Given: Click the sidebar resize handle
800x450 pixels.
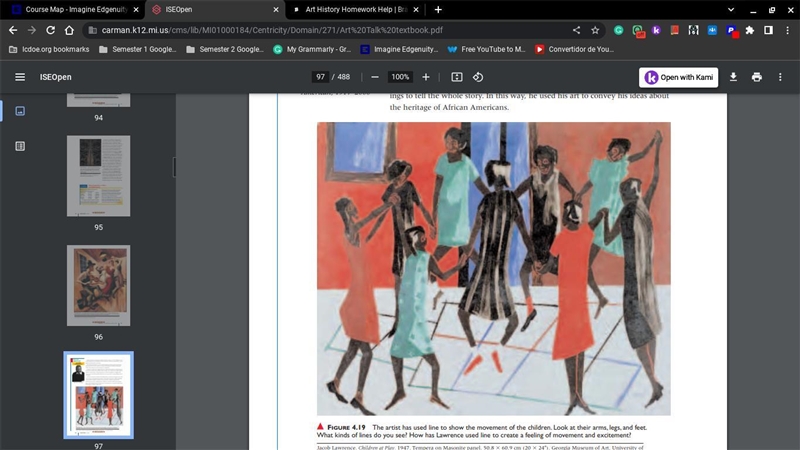Looking at the screenshot, I should [x=174, y=167].
